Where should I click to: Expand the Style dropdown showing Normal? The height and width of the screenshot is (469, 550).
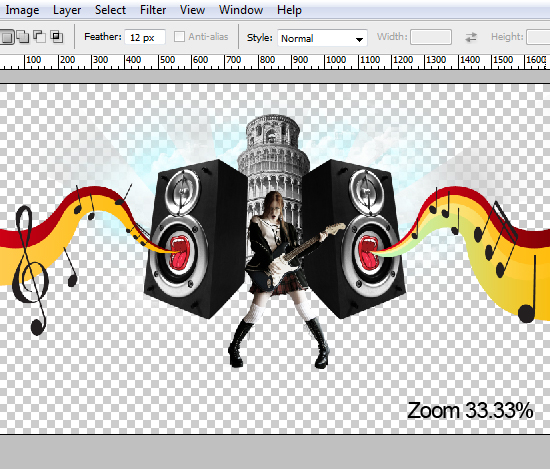click(322, 38)
